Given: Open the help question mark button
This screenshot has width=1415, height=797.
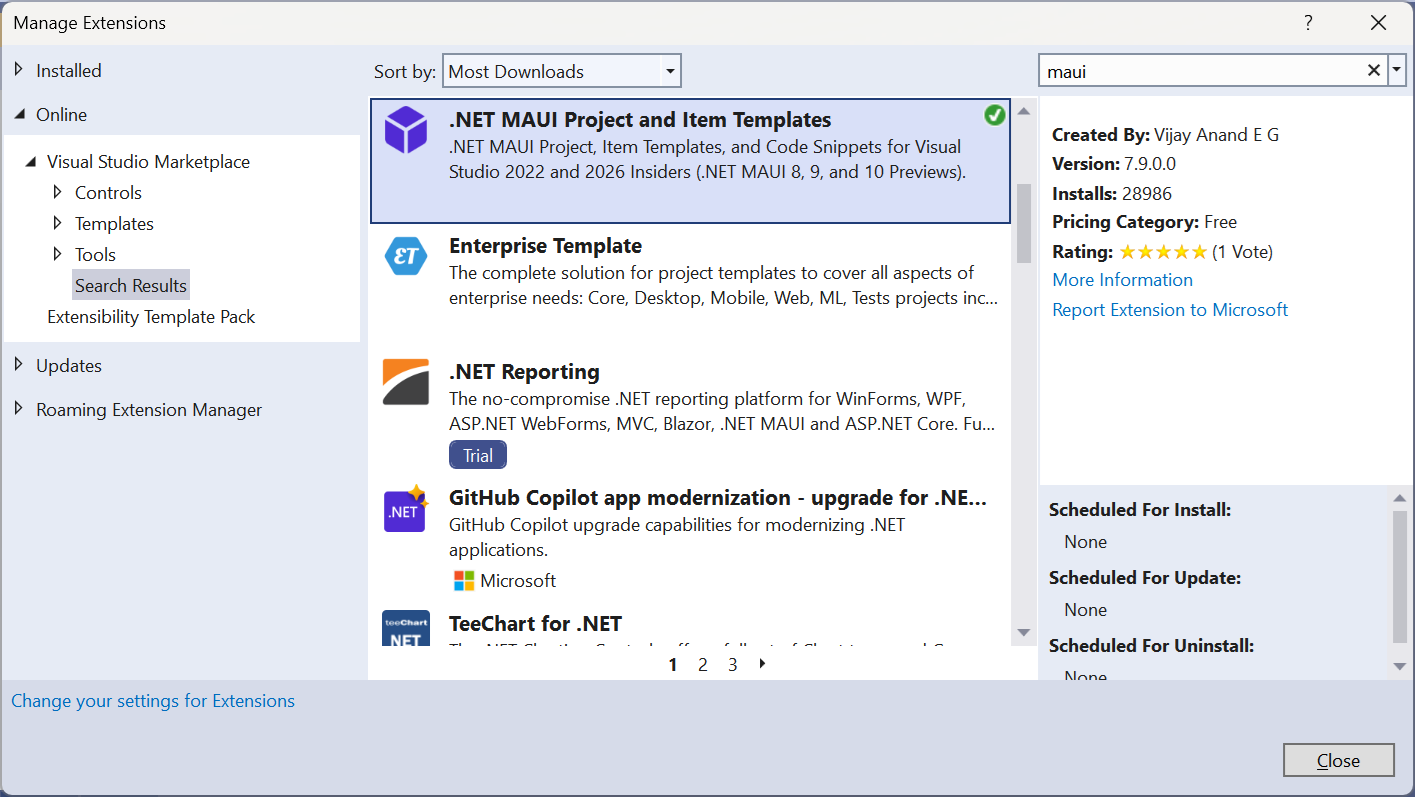Looking at the screenshot, I should click(x=1308, y=23).
